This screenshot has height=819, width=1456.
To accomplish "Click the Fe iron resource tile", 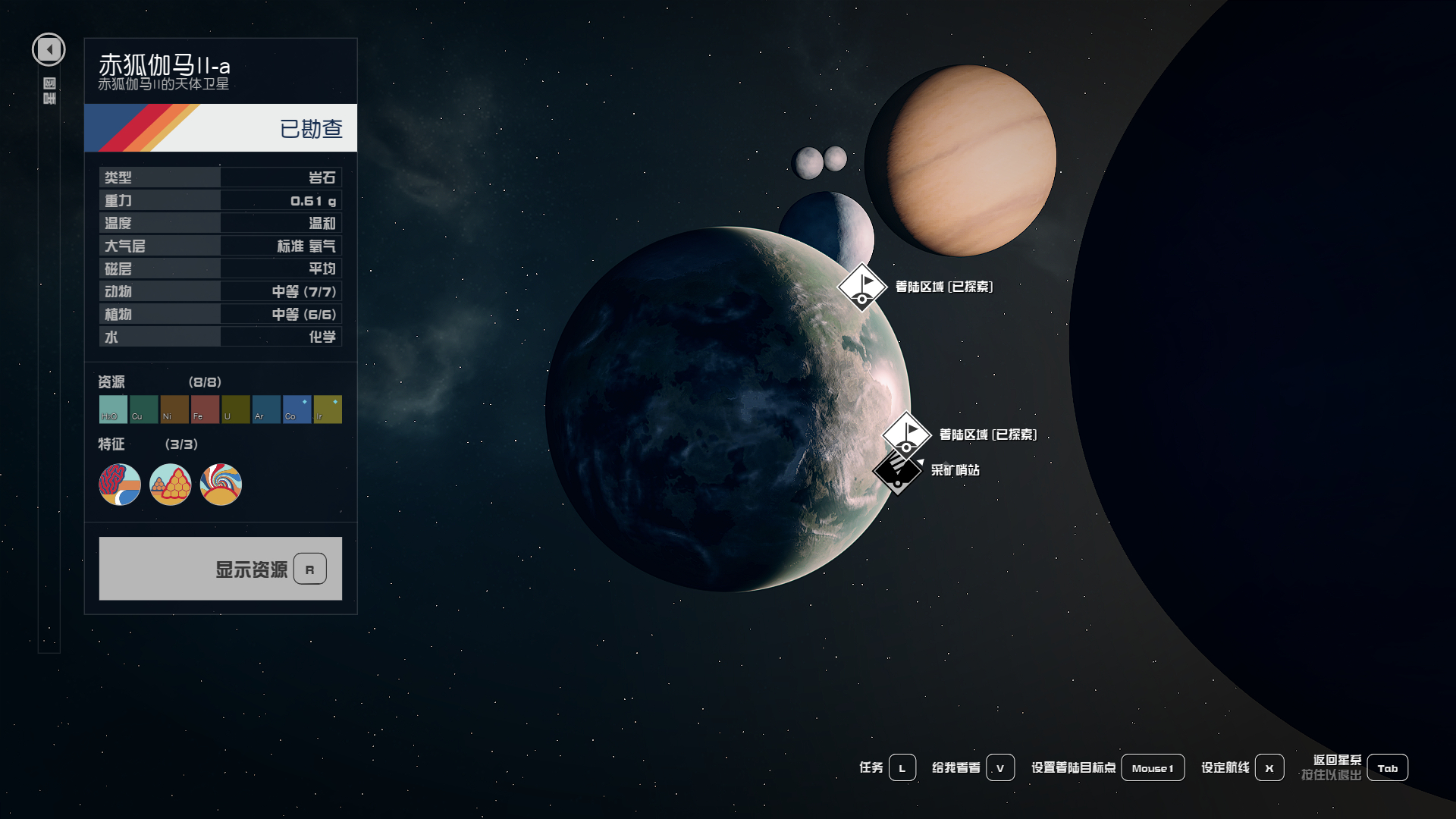I will [x=205, y=409].
